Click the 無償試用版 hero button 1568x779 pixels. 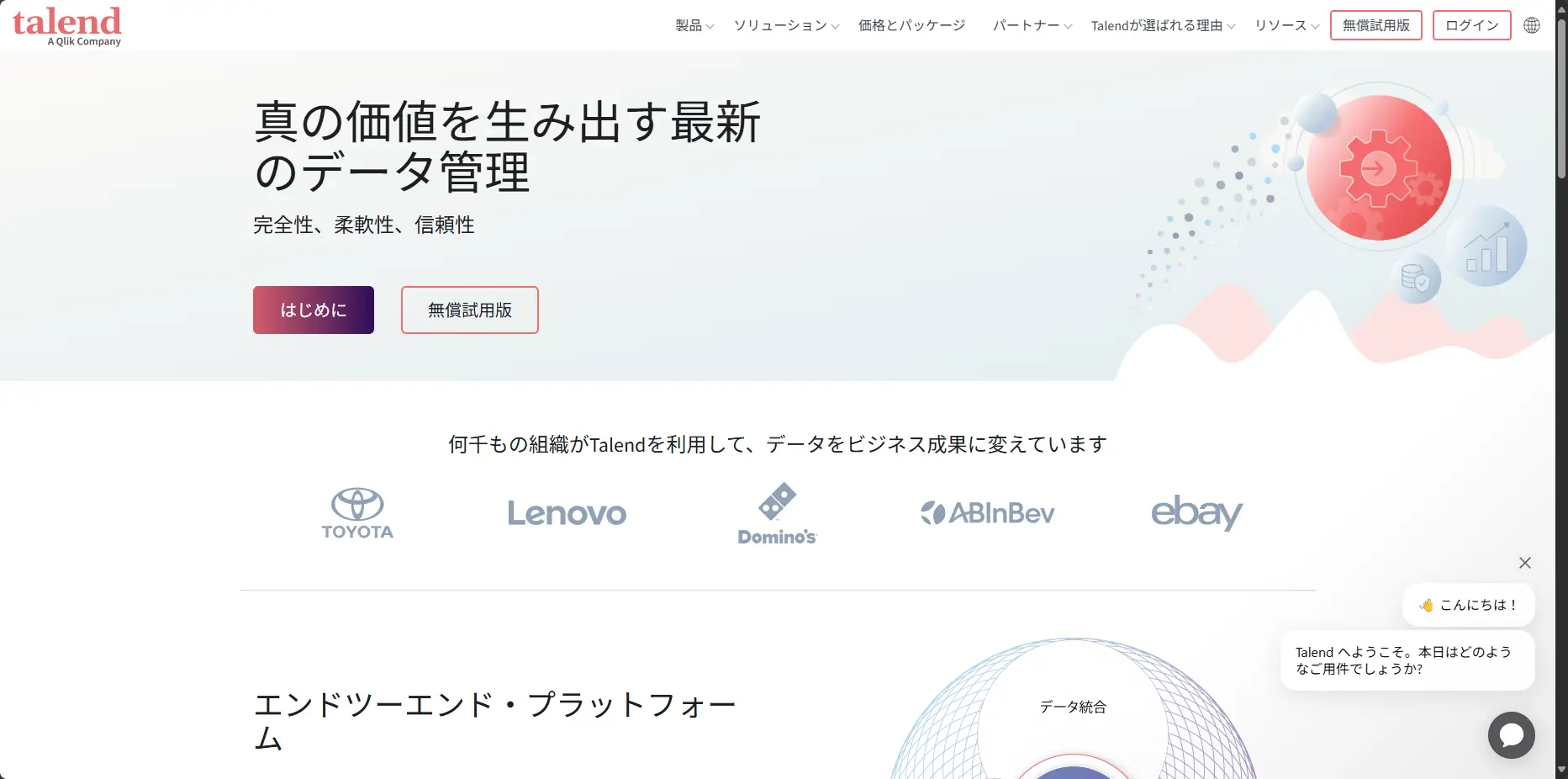click(x=469, y=310)
